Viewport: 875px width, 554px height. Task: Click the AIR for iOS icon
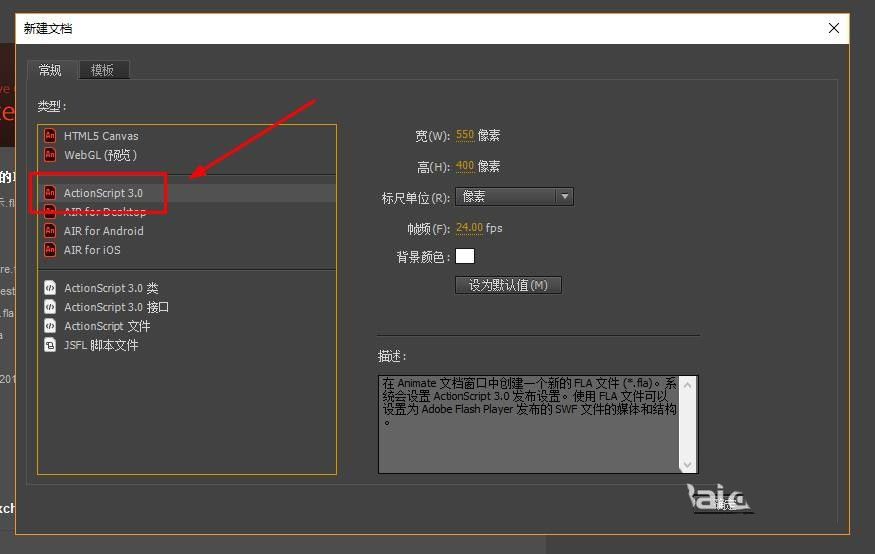tap(50, 249)
